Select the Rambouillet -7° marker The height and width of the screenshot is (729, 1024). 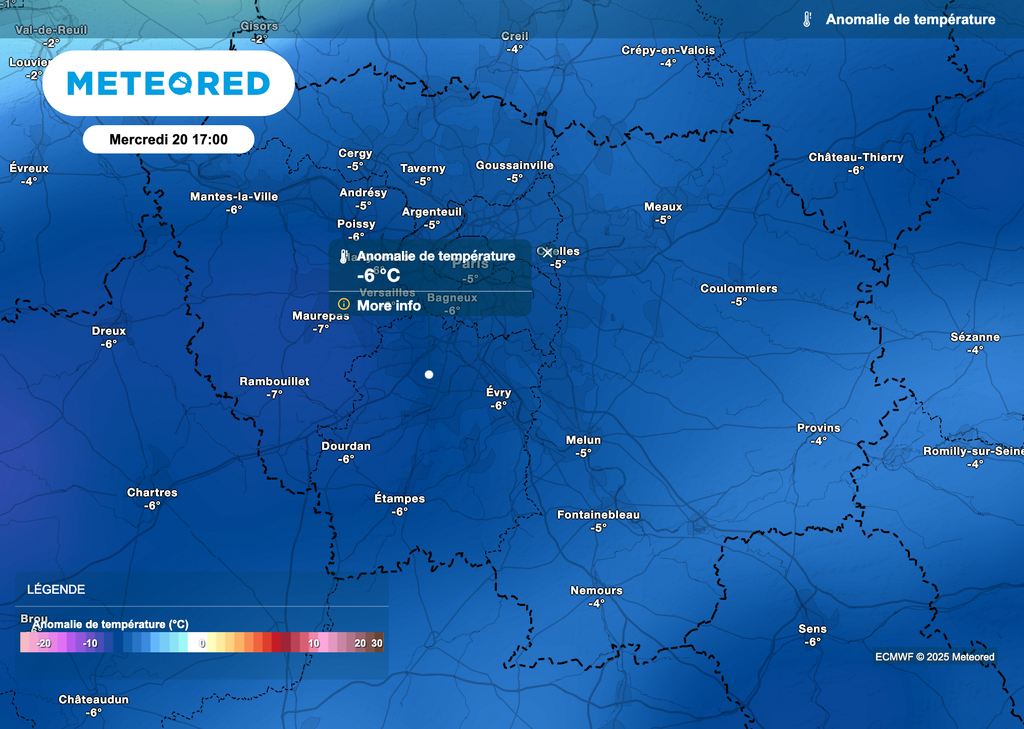click(273, 388)
